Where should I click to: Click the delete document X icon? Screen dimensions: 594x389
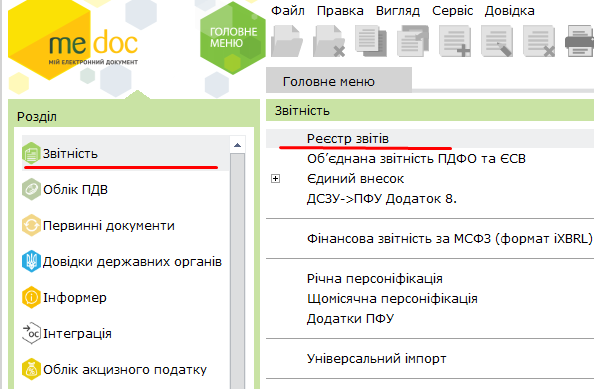[539, 41]
